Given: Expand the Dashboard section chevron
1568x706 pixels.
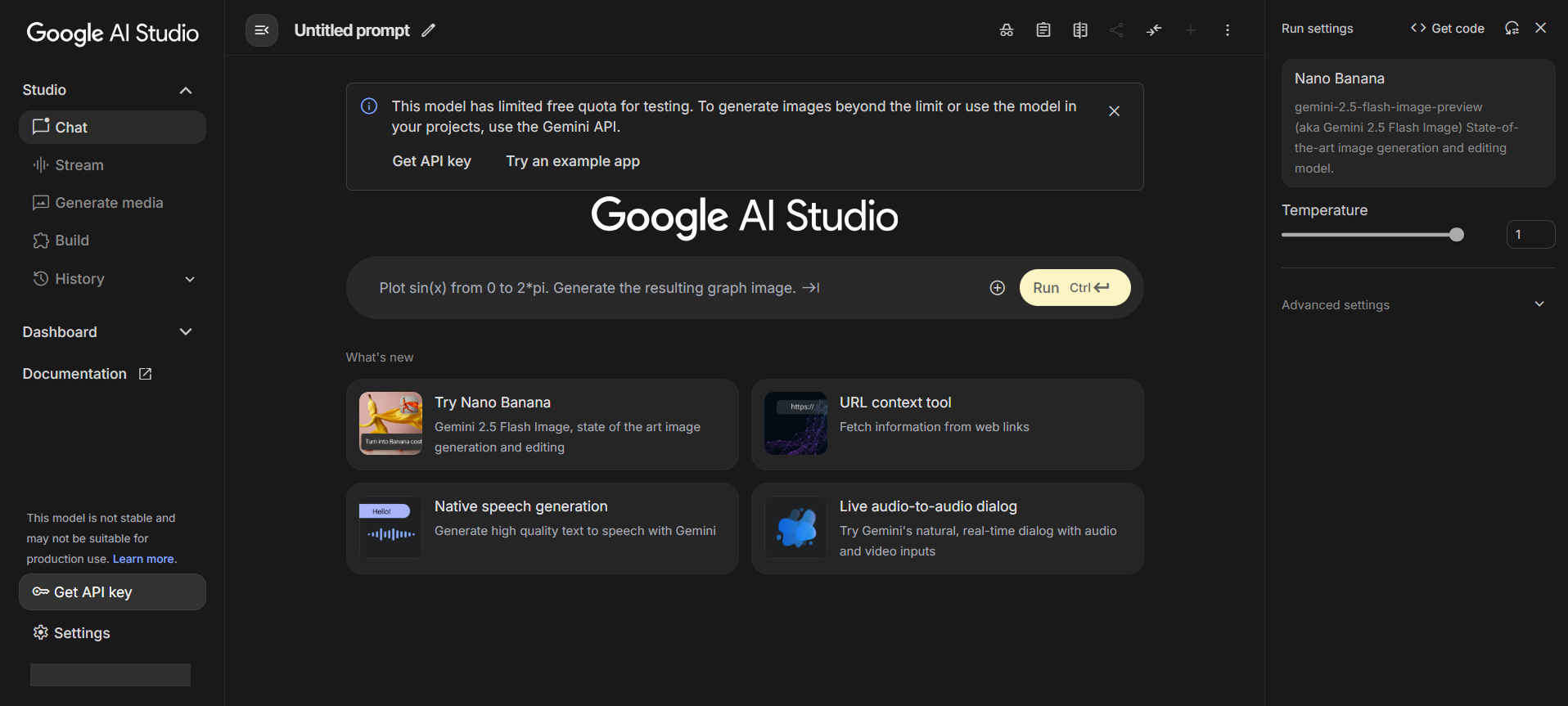Looking at the screenshot, I should click(x=186, y=332).
